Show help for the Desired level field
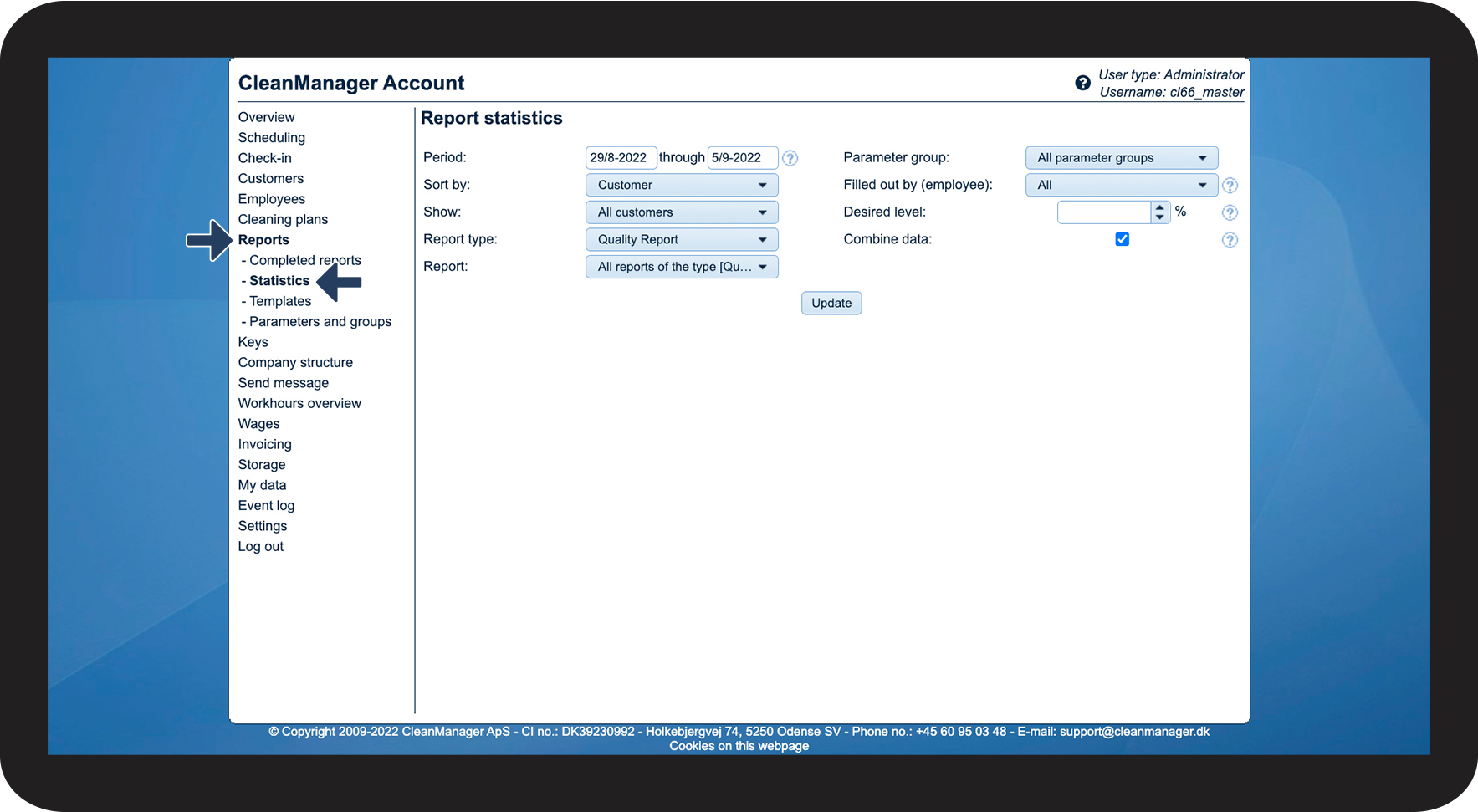The width and height of the screenshot is (1478, 812). click(x=1230, y=212)
